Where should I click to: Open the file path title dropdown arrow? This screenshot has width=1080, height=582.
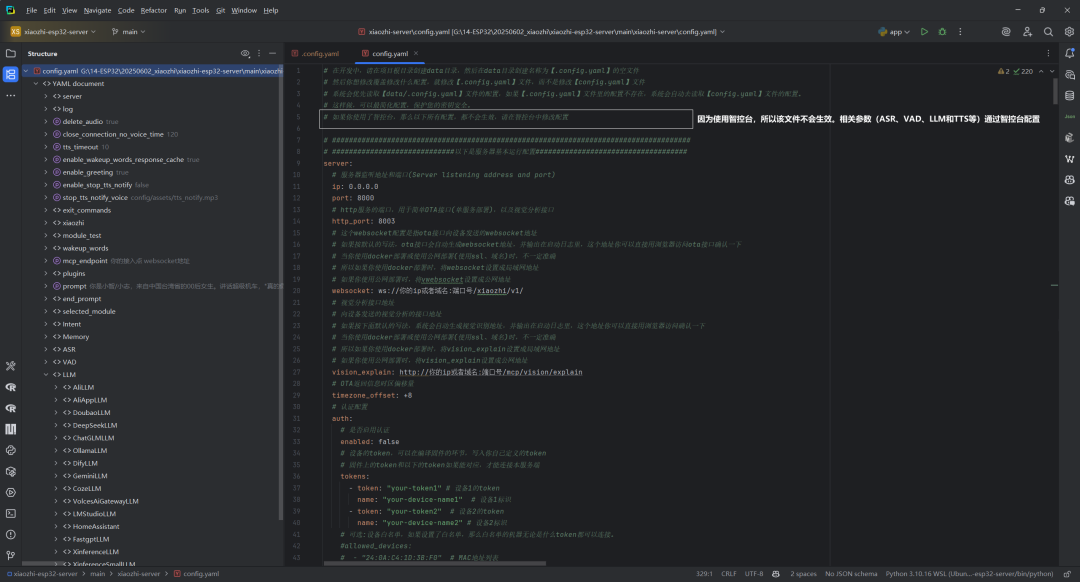point(723,32)
